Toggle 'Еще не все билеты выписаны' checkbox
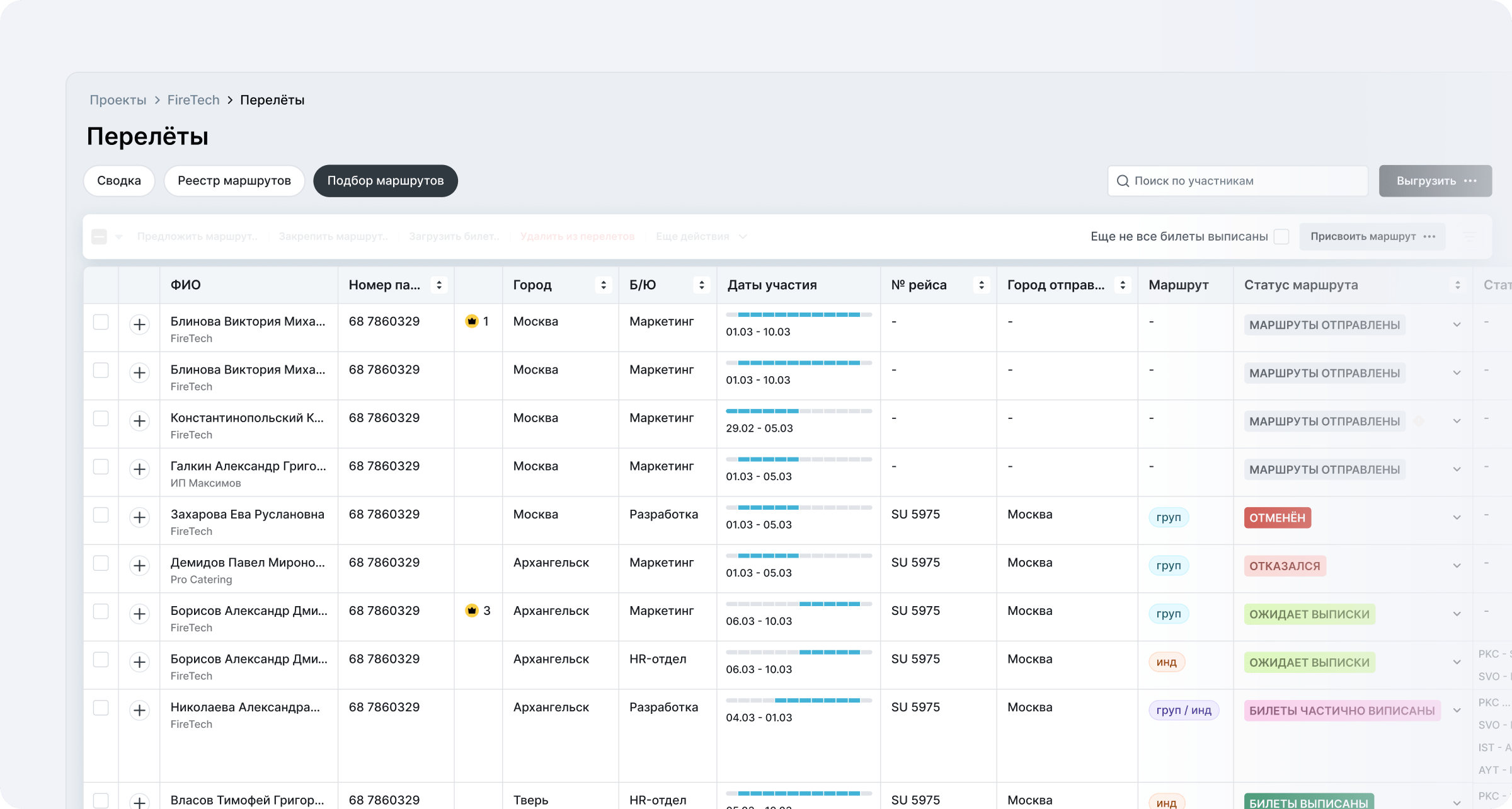Image resolution: width=1512 pixels, height=809 pixels. (1281, 236)
